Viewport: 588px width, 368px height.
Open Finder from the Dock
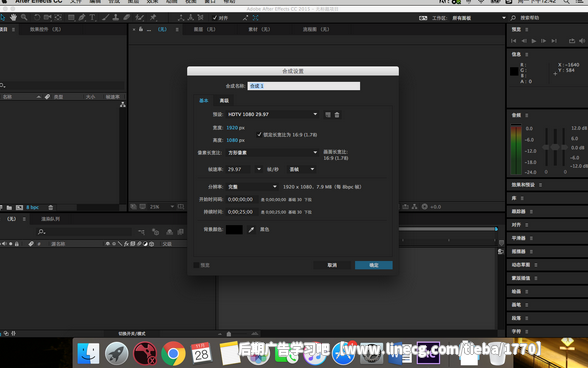point(88,354)
